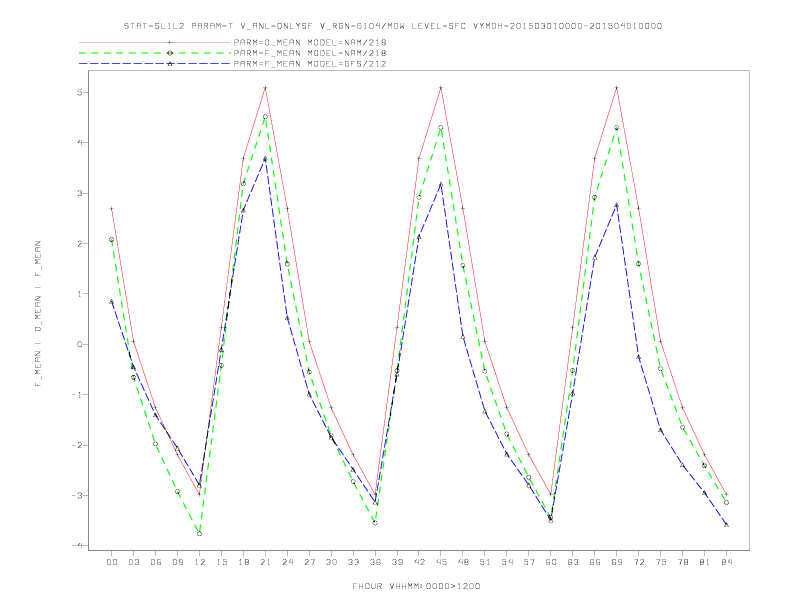This screenshot has height=612, width=792.
Task: Click the vertical axis label F_MEAN | O_MEAN | F_MEAN
Action: tap(38, 314)
